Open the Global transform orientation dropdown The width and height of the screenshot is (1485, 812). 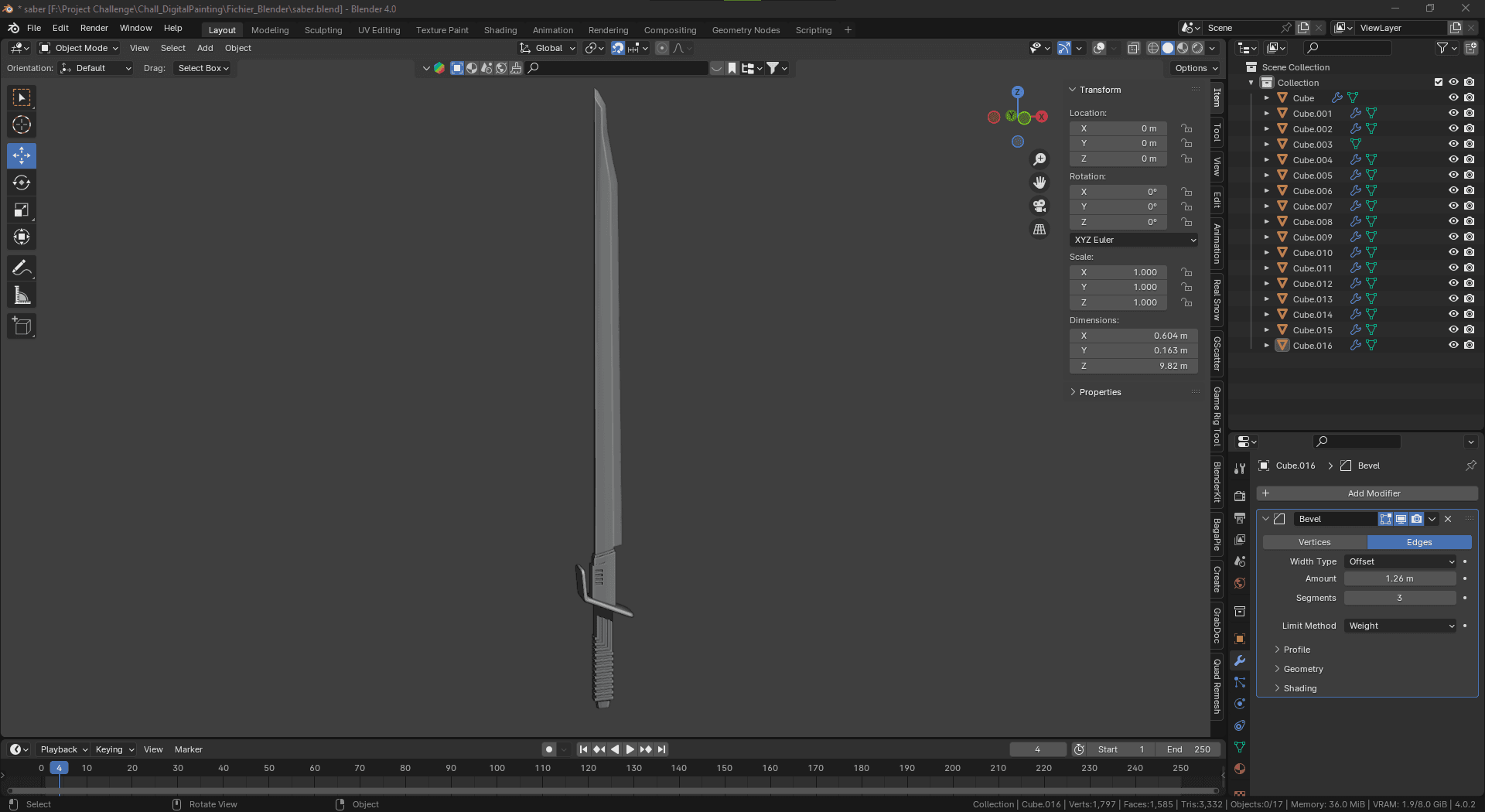pyautogui.click(x=548, y=48)
